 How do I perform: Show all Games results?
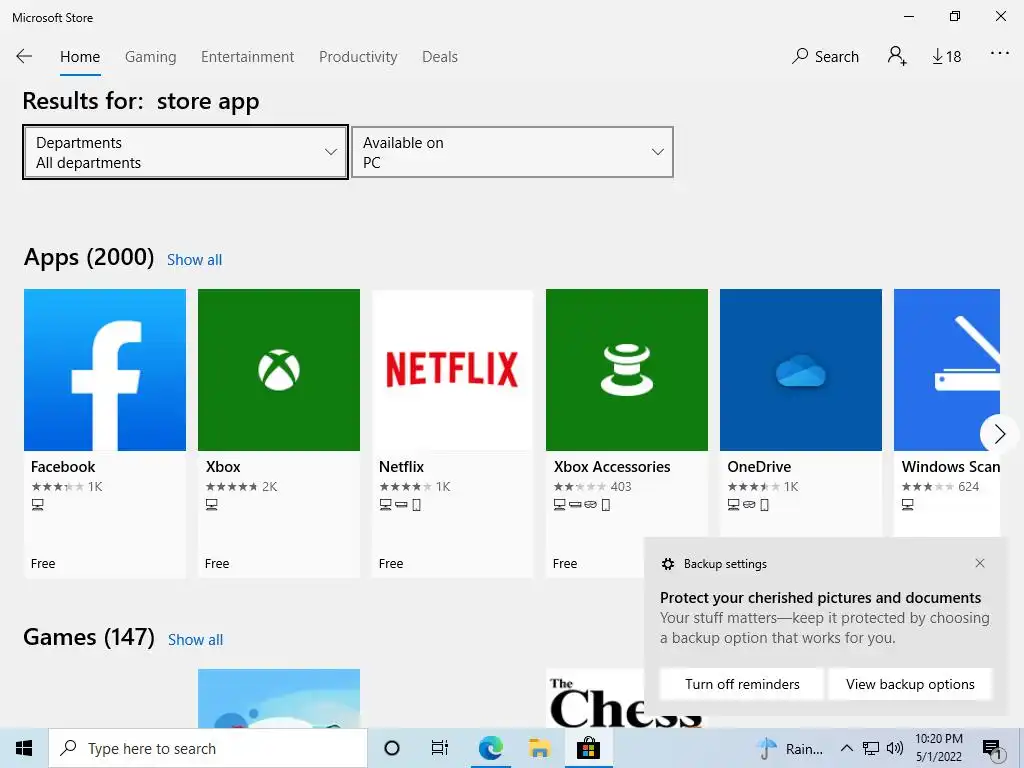195,640
